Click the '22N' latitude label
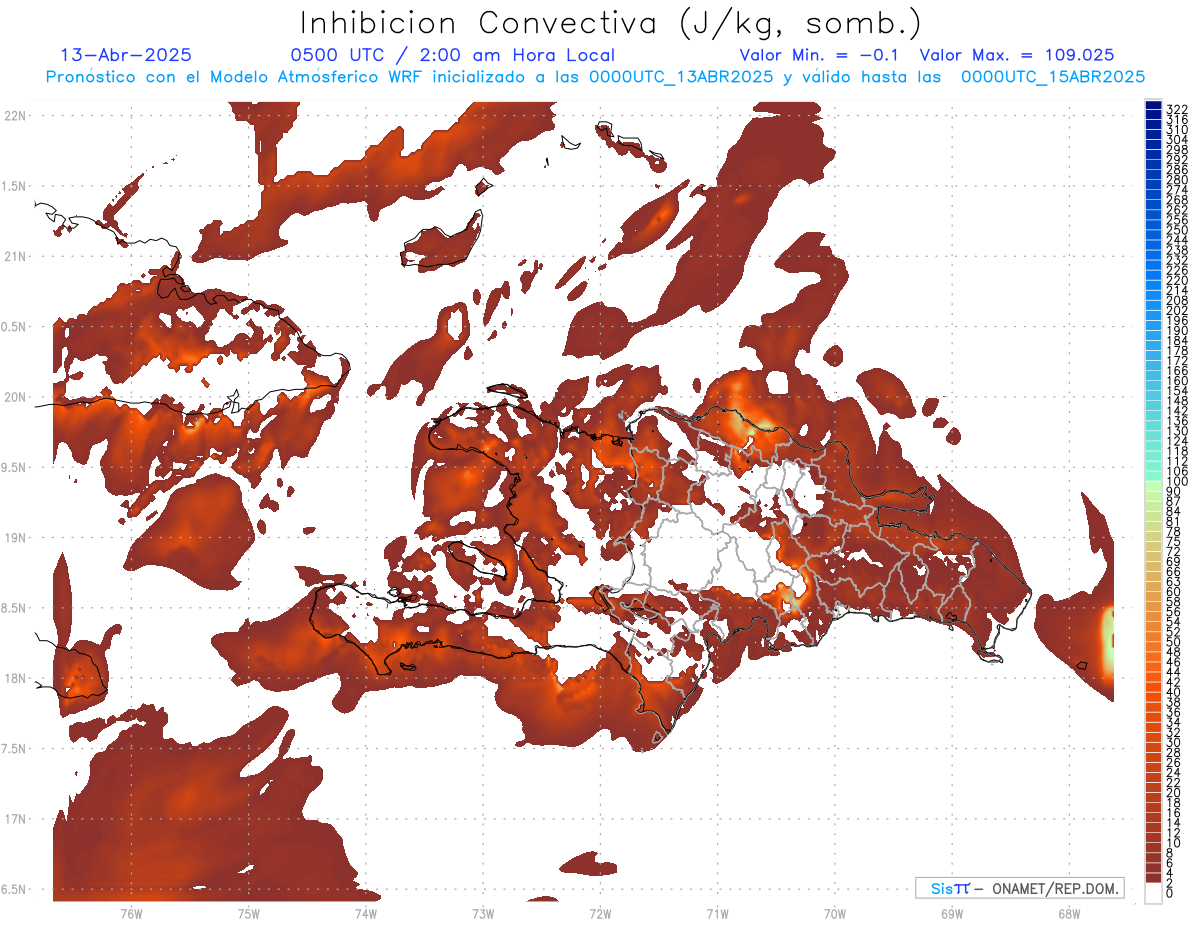Image resolution: width=1200 pixels, height=927 pixels. click(16, 115)
